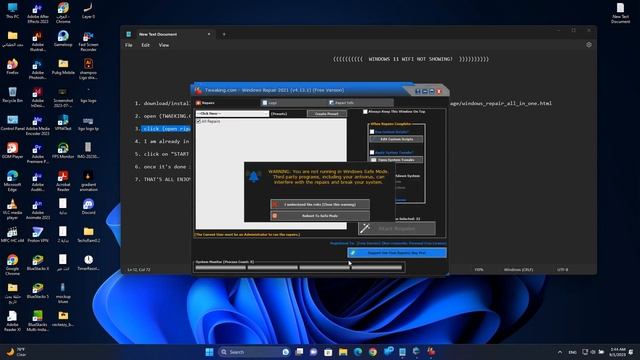Viewport: 640px width, 360px height.
Task: Open BlueStacks X desktop icon
Action: (x=38, y=263)
